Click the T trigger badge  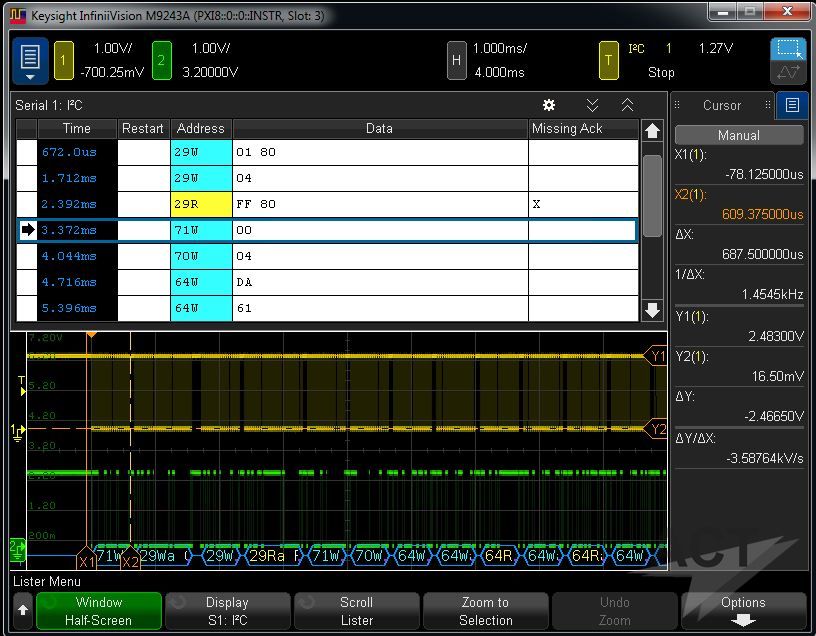[x=607, y=60]
